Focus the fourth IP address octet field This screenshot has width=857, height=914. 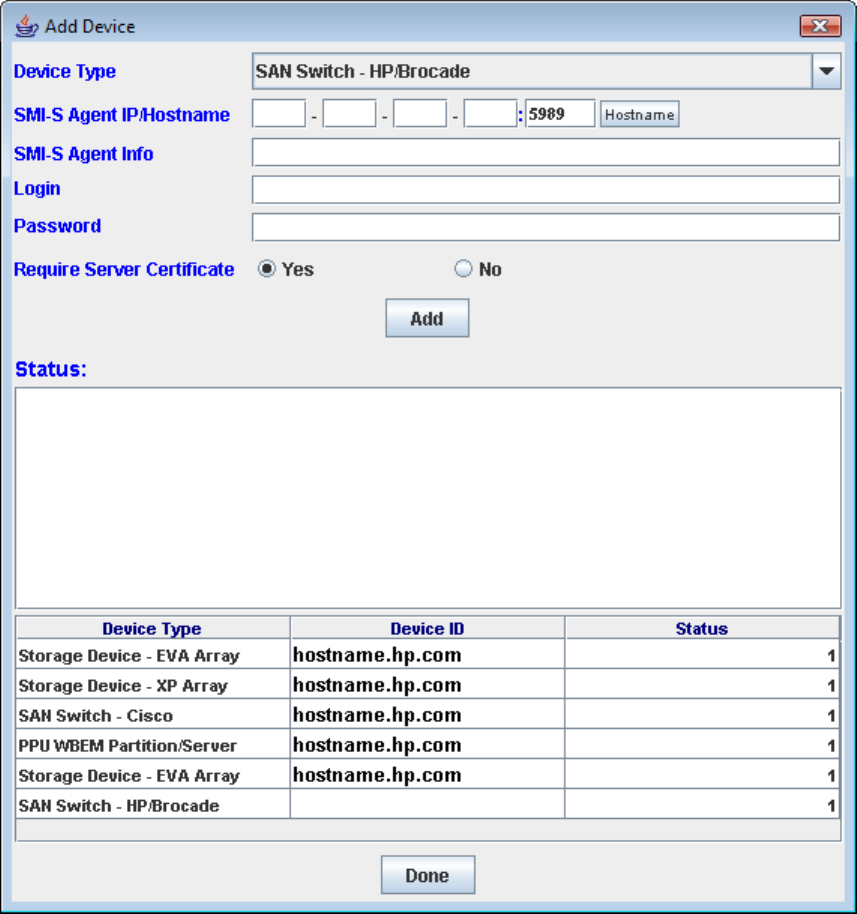pyautogui.click(x=490, y=114)
